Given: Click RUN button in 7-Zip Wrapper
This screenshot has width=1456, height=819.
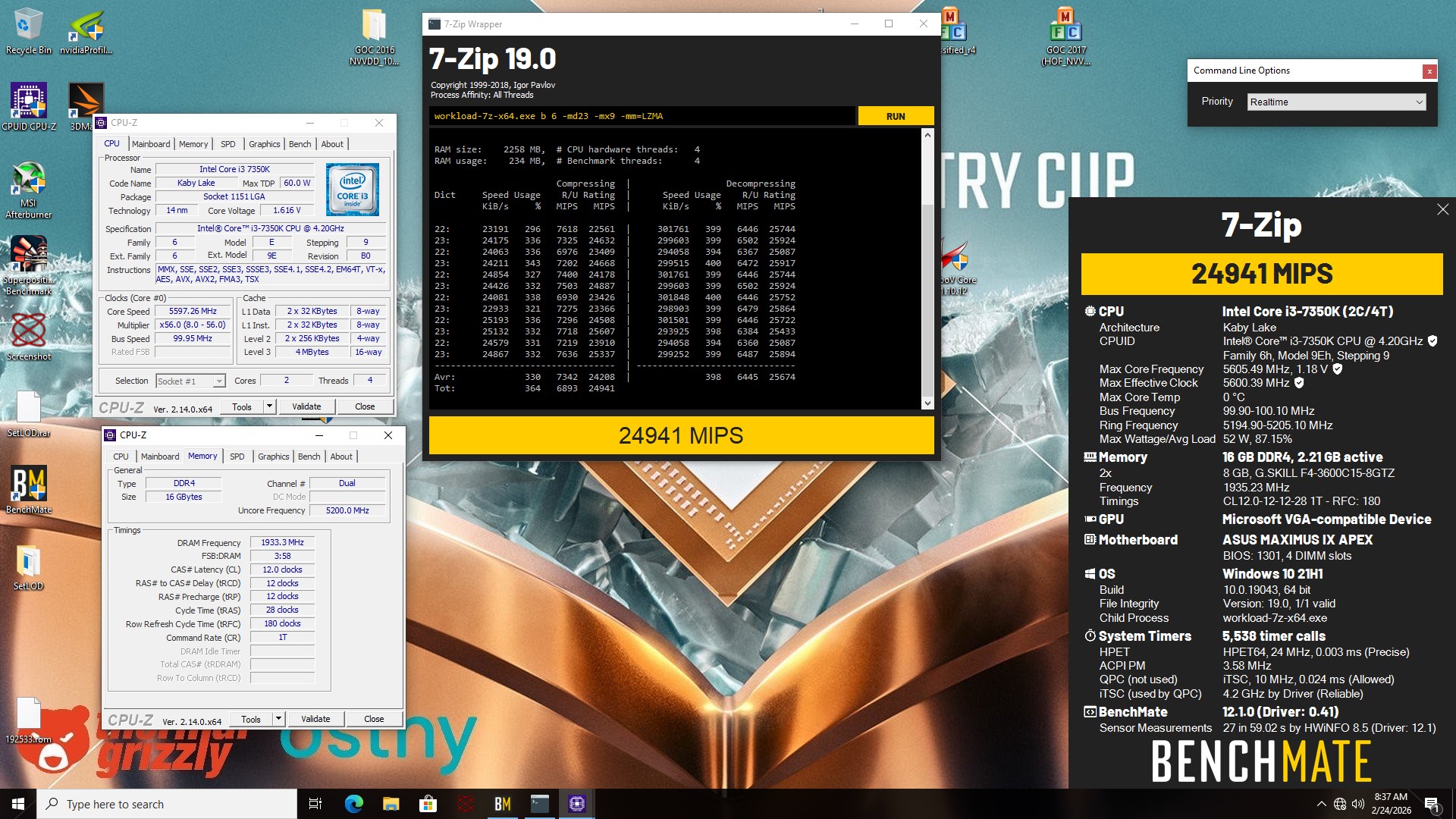Looking at the screenshot, I should click(x=896, y=116).
